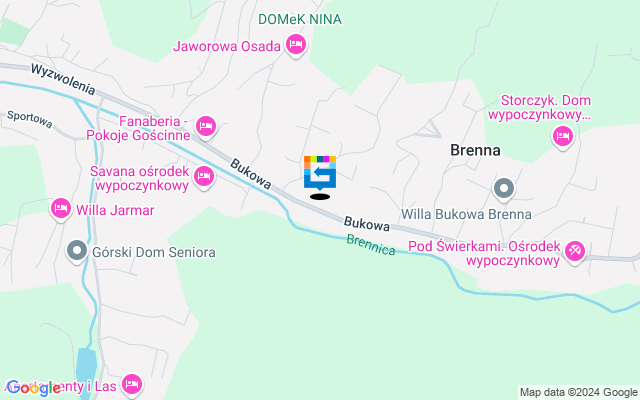Click the Google logo
The width and height of the screenshot is (640, 400).
pos(33,388)
